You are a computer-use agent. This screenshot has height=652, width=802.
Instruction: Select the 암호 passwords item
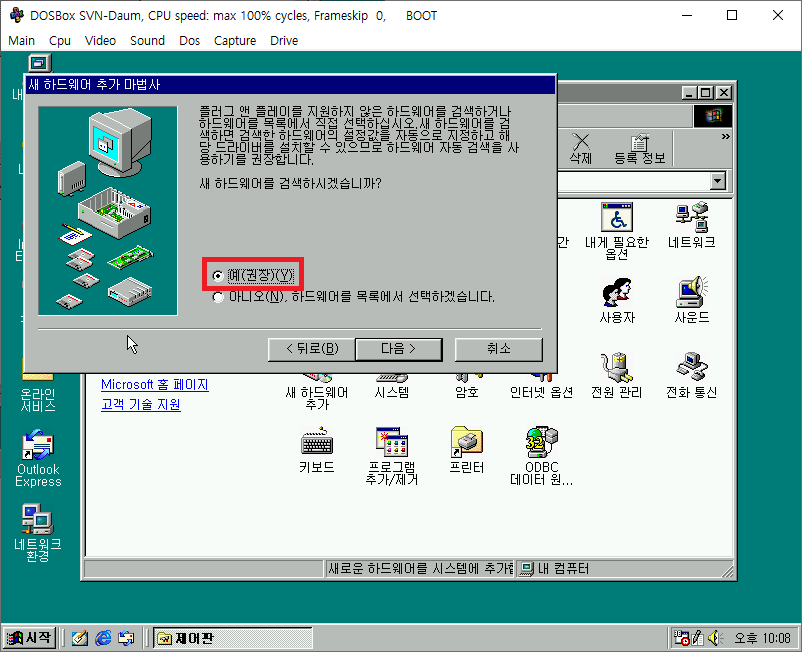coord(466,388)
